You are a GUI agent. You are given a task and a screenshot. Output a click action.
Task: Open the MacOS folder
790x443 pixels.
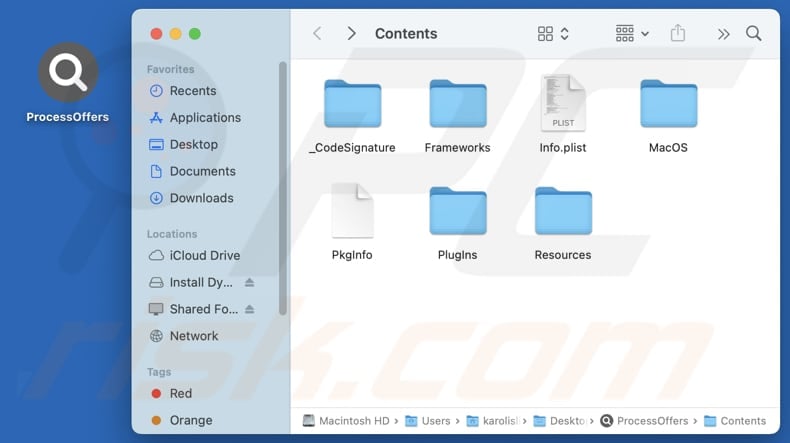click(669, 104)
